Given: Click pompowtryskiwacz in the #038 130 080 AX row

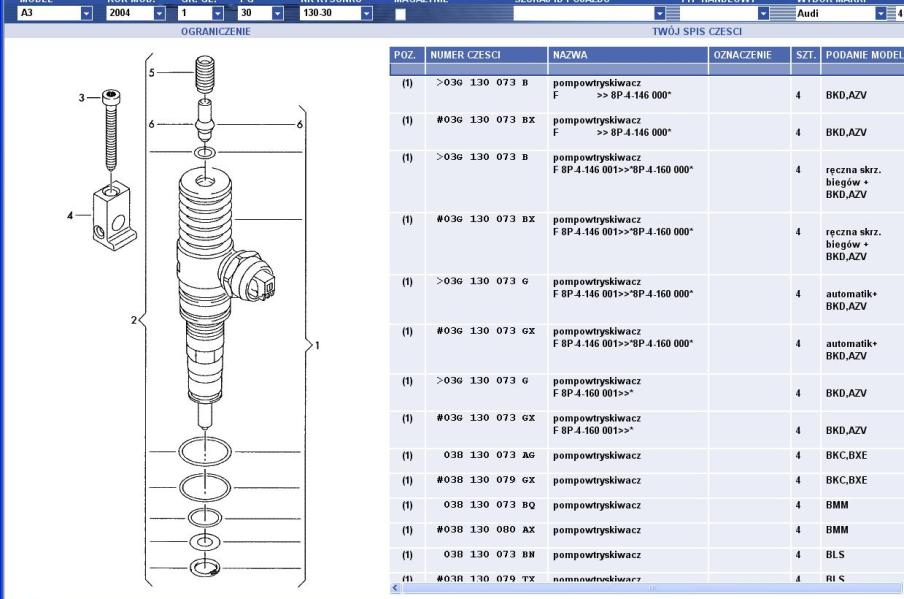Looking at the screenshot, I should pos(597,530).
